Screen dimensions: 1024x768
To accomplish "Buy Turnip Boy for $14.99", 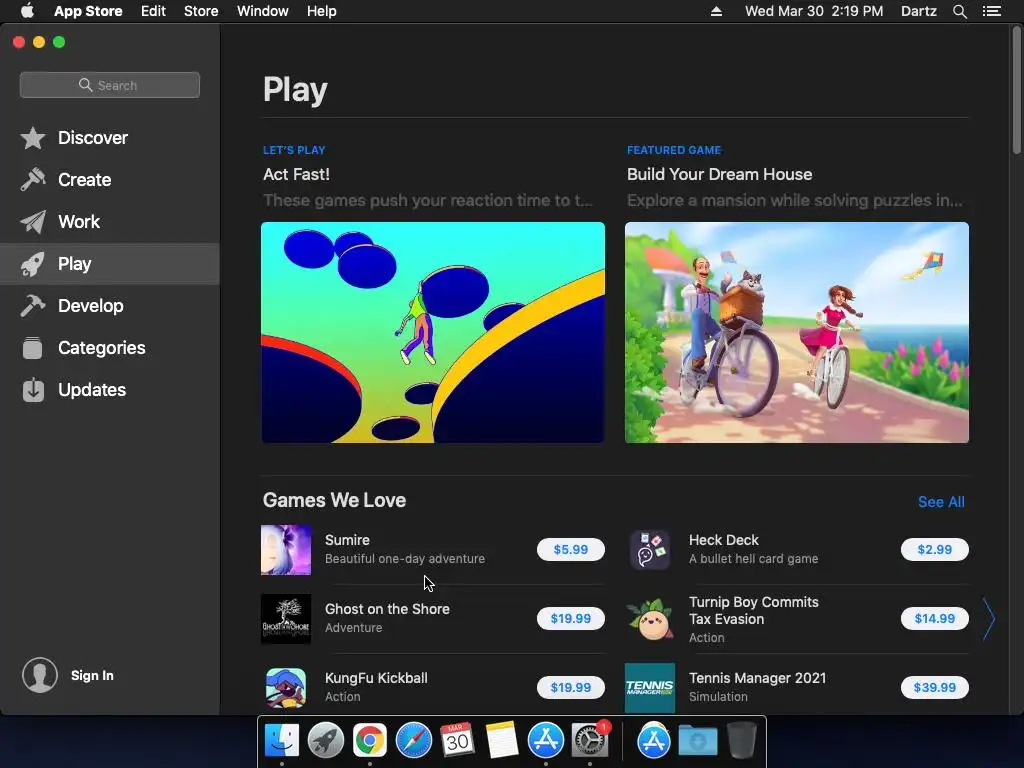I will coord(935,618).
